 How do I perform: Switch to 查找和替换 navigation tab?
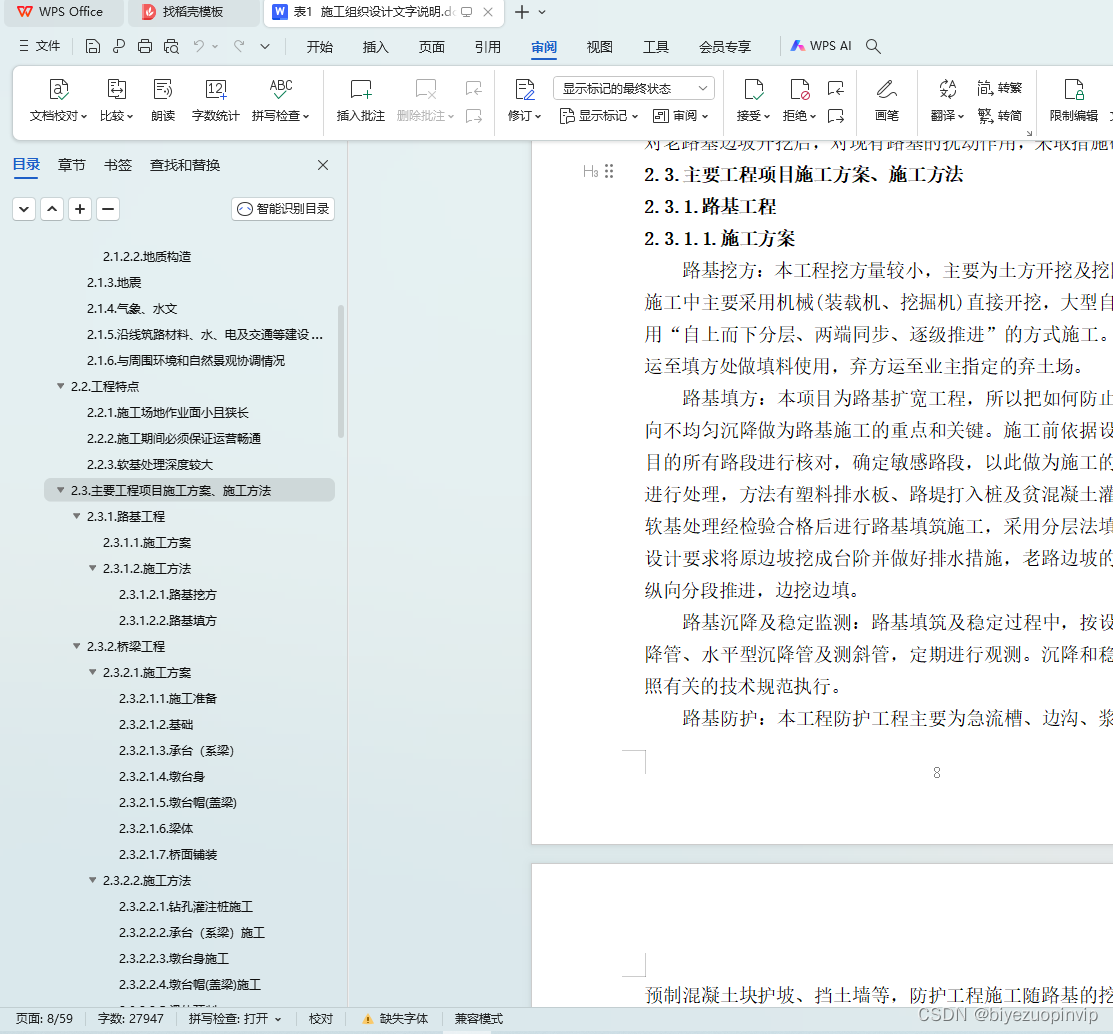(185, 165)
